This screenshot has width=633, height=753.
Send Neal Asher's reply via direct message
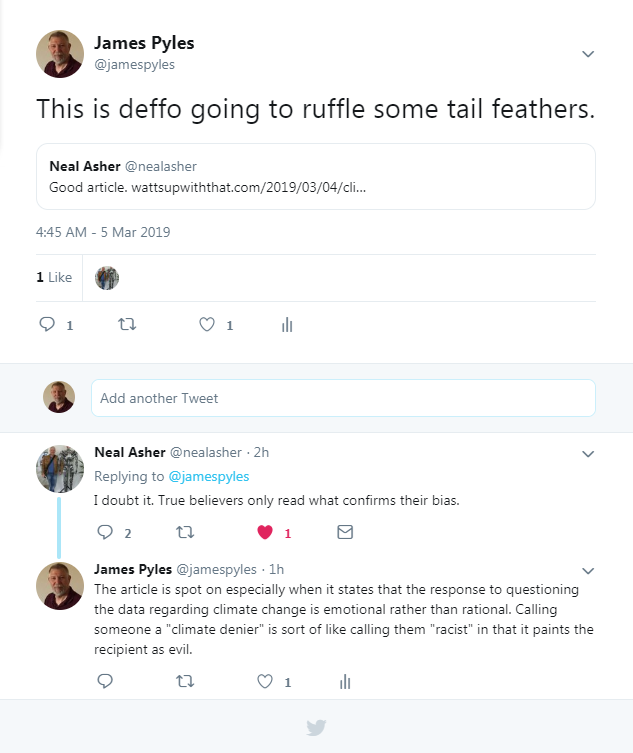click(x=345, y=533)
